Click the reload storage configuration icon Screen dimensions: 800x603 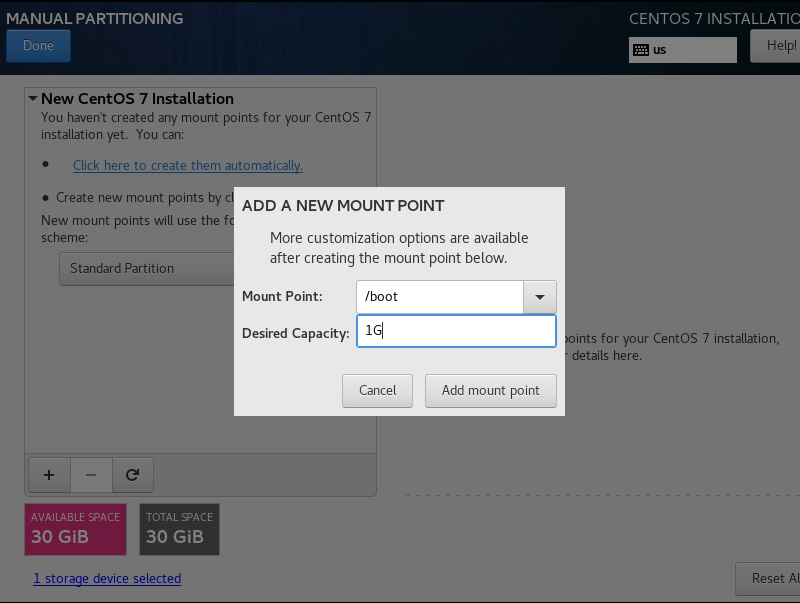[133, 475]
